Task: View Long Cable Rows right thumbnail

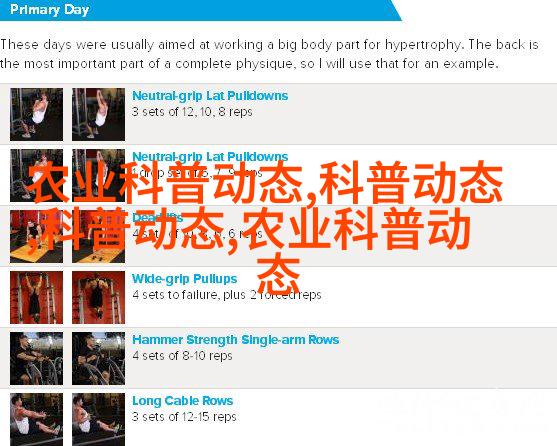Action: (x=98, y=419)
